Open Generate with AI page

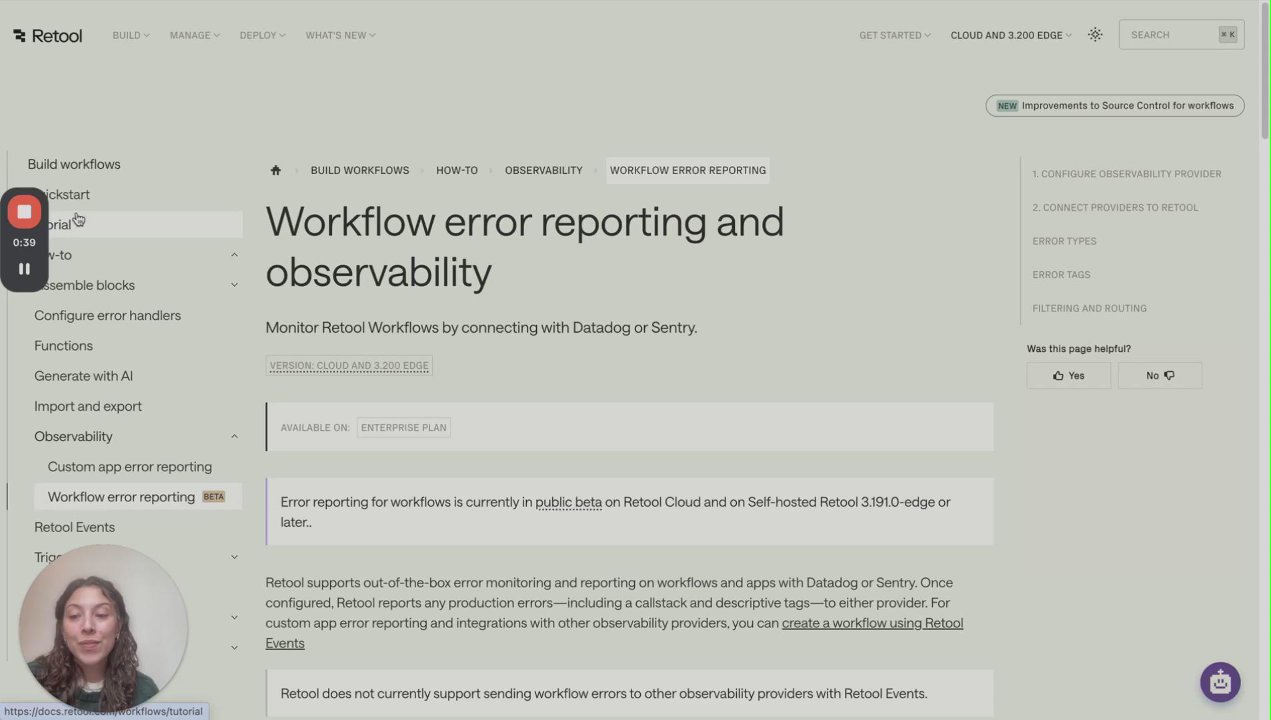[x=83, y=376]
